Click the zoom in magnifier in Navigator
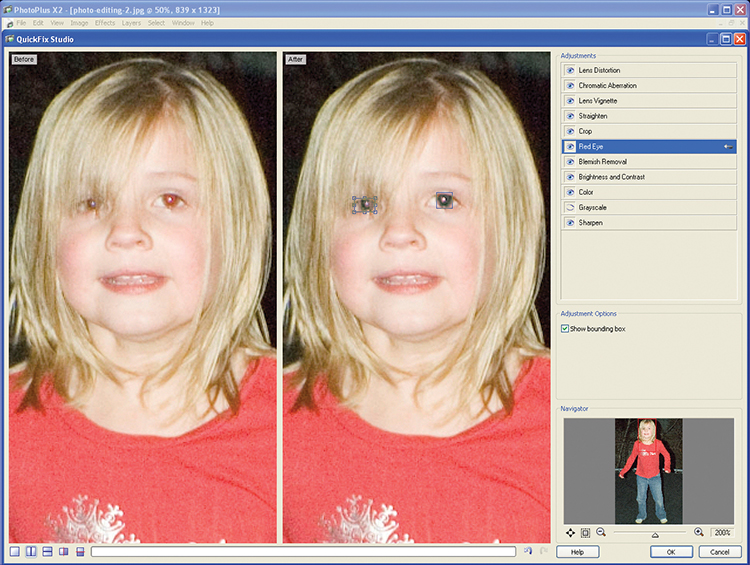Image resolution: width=750 pixels, height=565 pixels. click(698, 533)
